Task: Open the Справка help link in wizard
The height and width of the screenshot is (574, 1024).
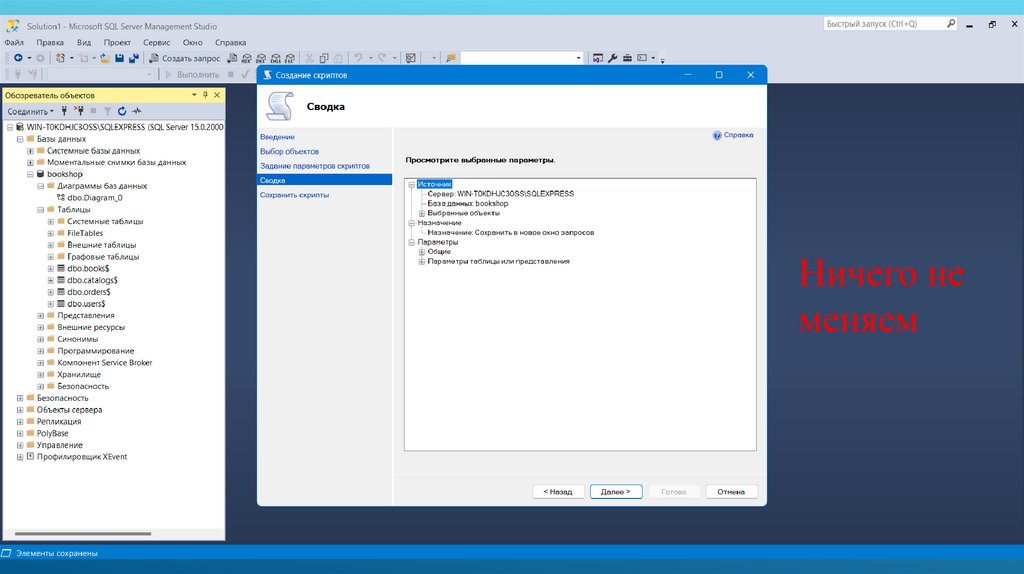Action: [733, 135]
